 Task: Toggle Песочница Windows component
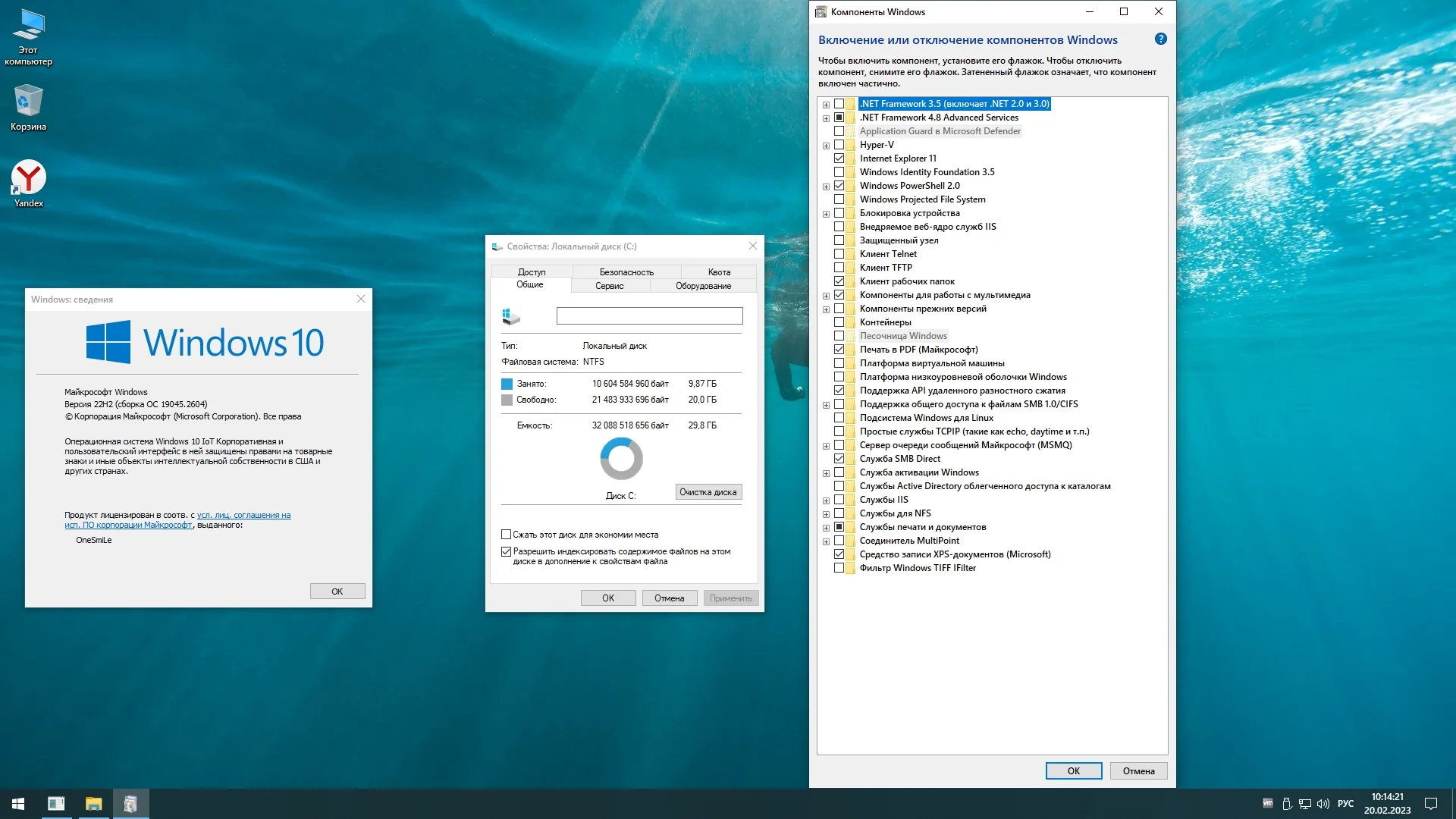coord(838,335)
